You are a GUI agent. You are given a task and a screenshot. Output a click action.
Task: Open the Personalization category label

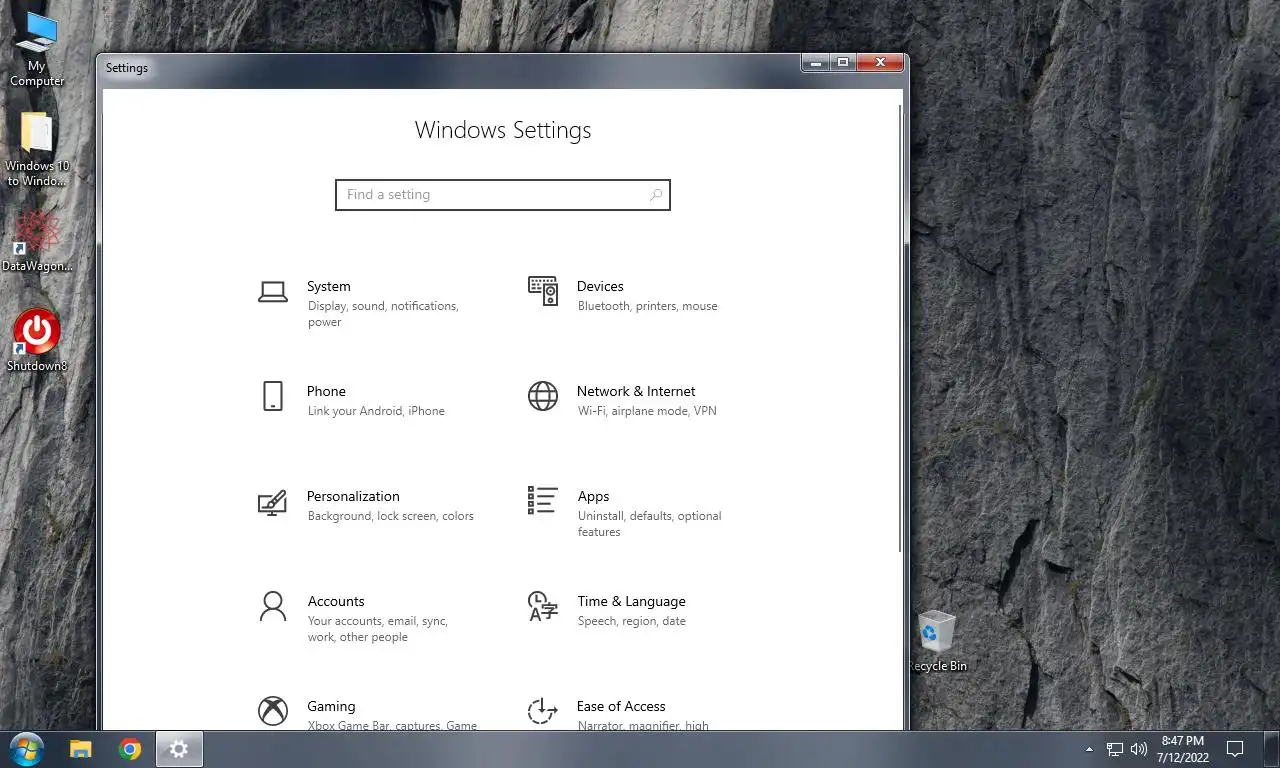[353, 496]
